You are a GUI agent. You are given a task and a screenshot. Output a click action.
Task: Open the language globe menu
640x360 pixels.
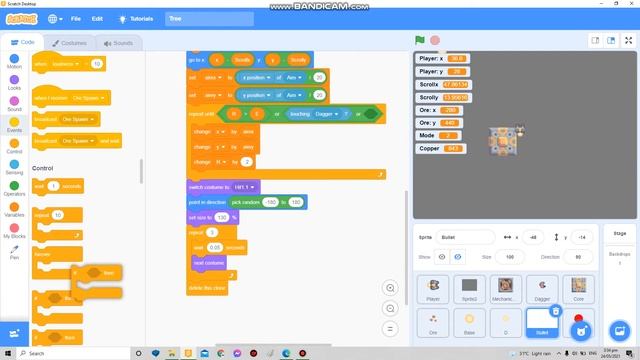pyautogui.click(x=55, y=19)
